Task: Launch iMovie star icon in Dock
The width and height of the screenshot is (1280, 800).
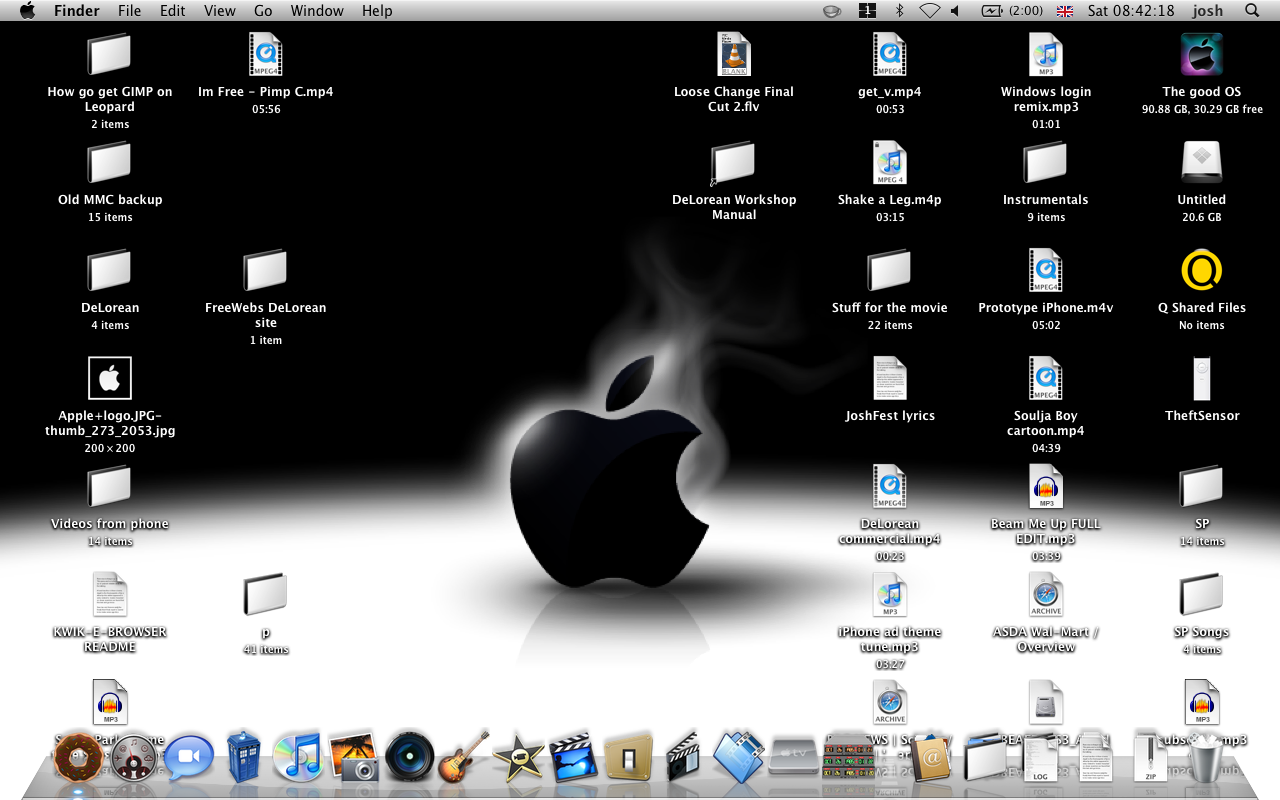Action: (x=518, y=757)
